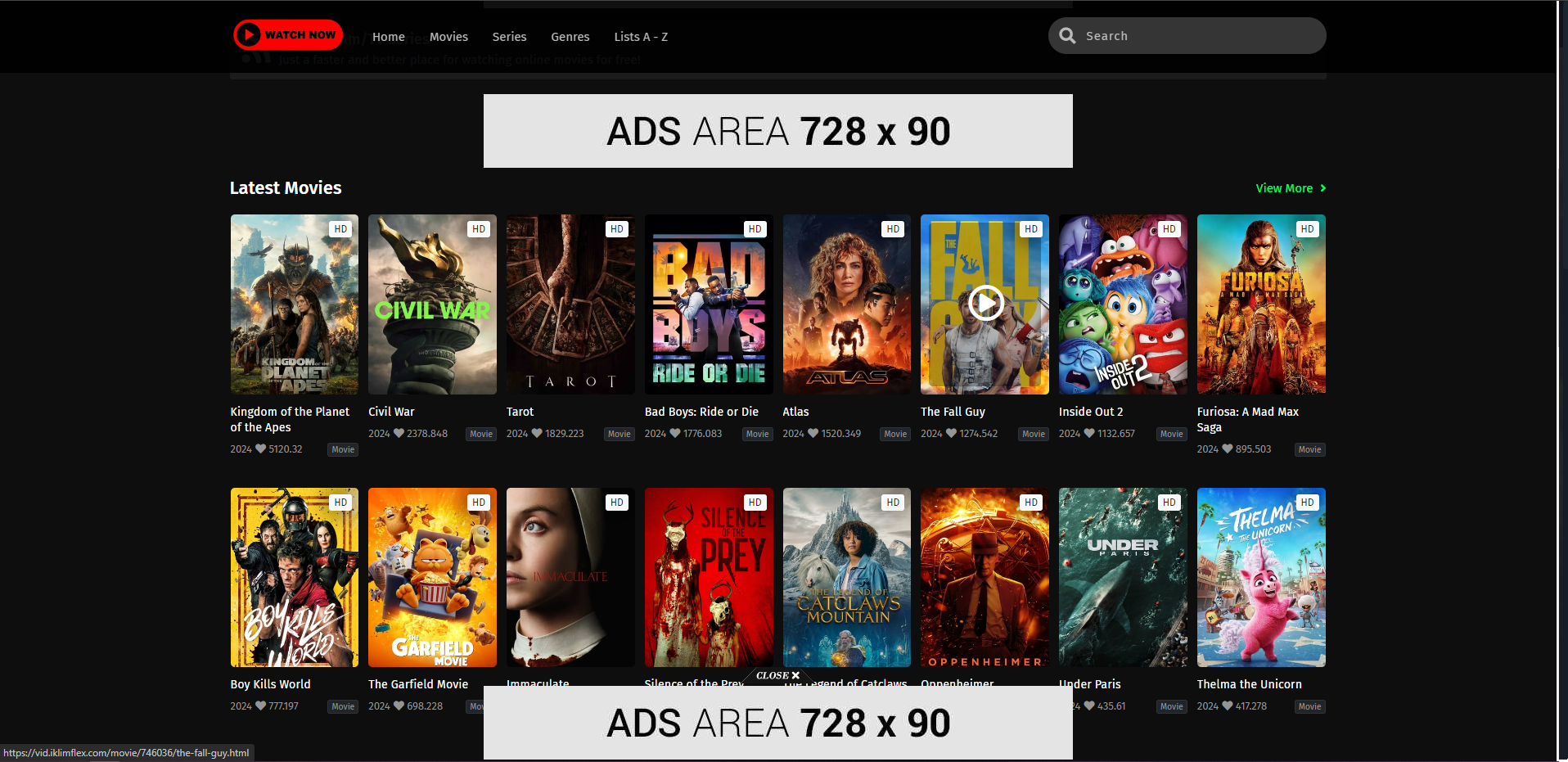
Task: Click into the Search field
Action: pyautogui.click(x=1187, y=36)
